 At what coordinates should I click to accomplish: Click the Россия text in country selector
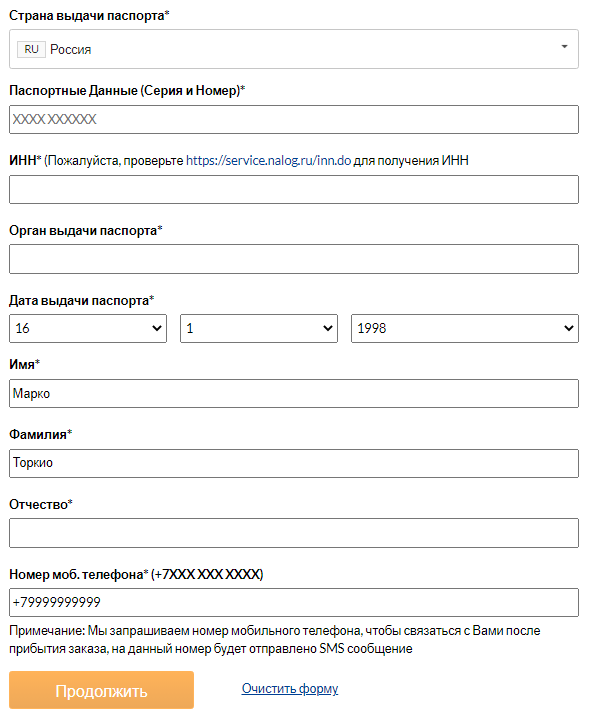click(70, 50)
